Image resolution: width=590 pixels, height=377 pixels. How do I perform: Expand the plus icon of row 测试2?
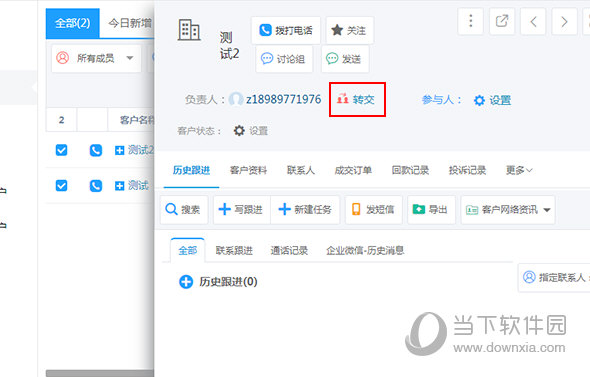click(119, 150)
